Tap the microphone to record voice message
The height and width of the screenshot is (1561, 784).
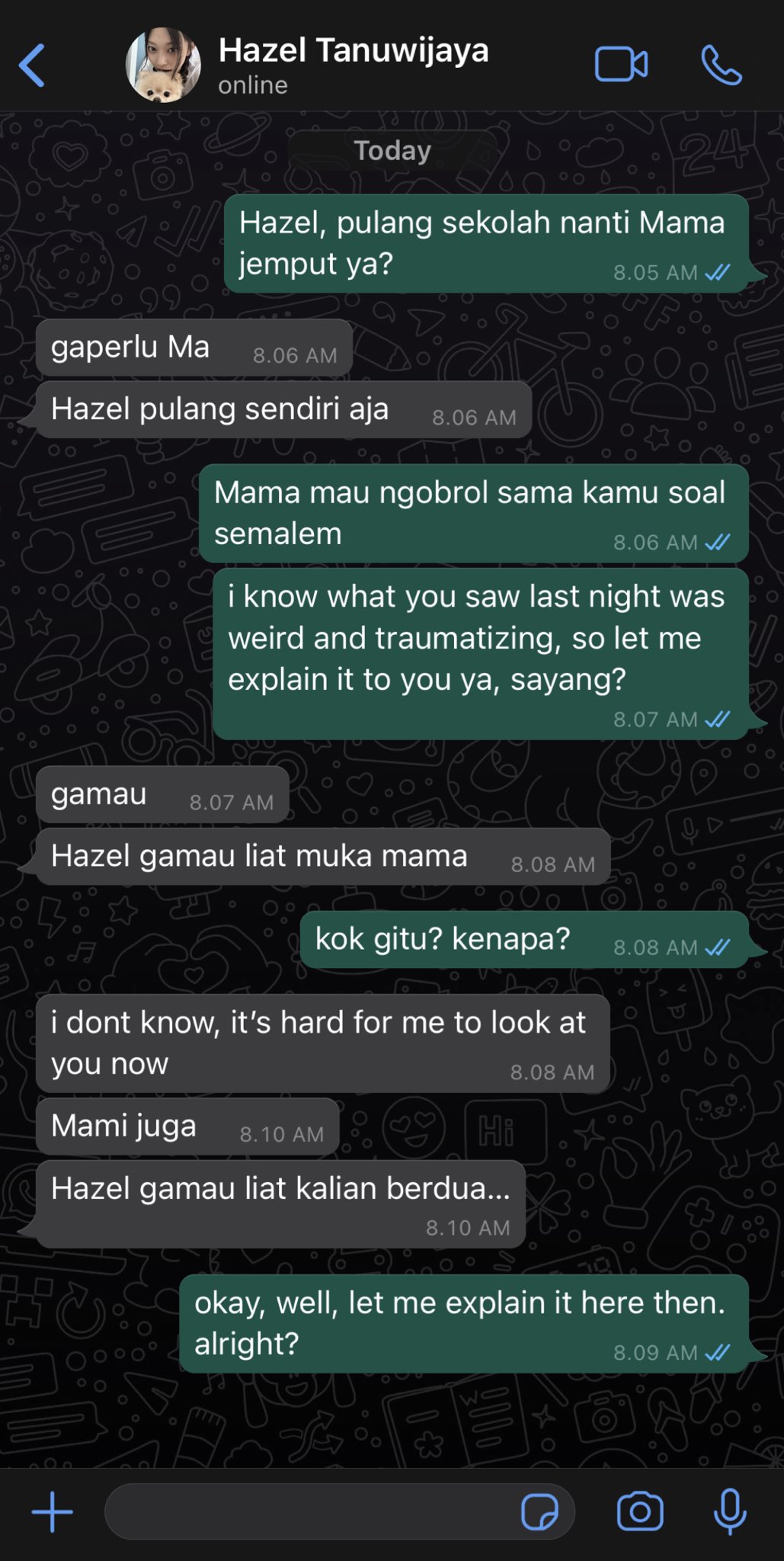coord(730,1512)
